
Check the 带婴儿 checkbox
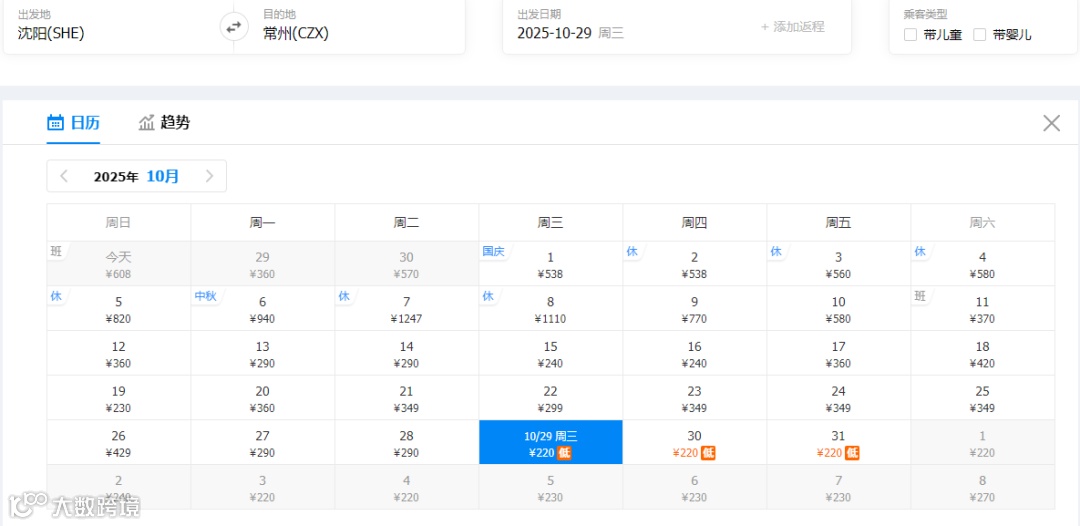click(x=979, y=35)
